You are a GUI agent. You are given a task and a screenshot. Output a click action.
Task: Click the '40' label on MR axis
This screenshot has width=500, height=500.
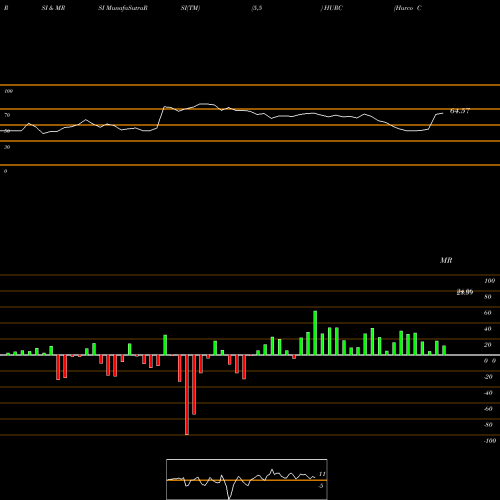[488, 329]
